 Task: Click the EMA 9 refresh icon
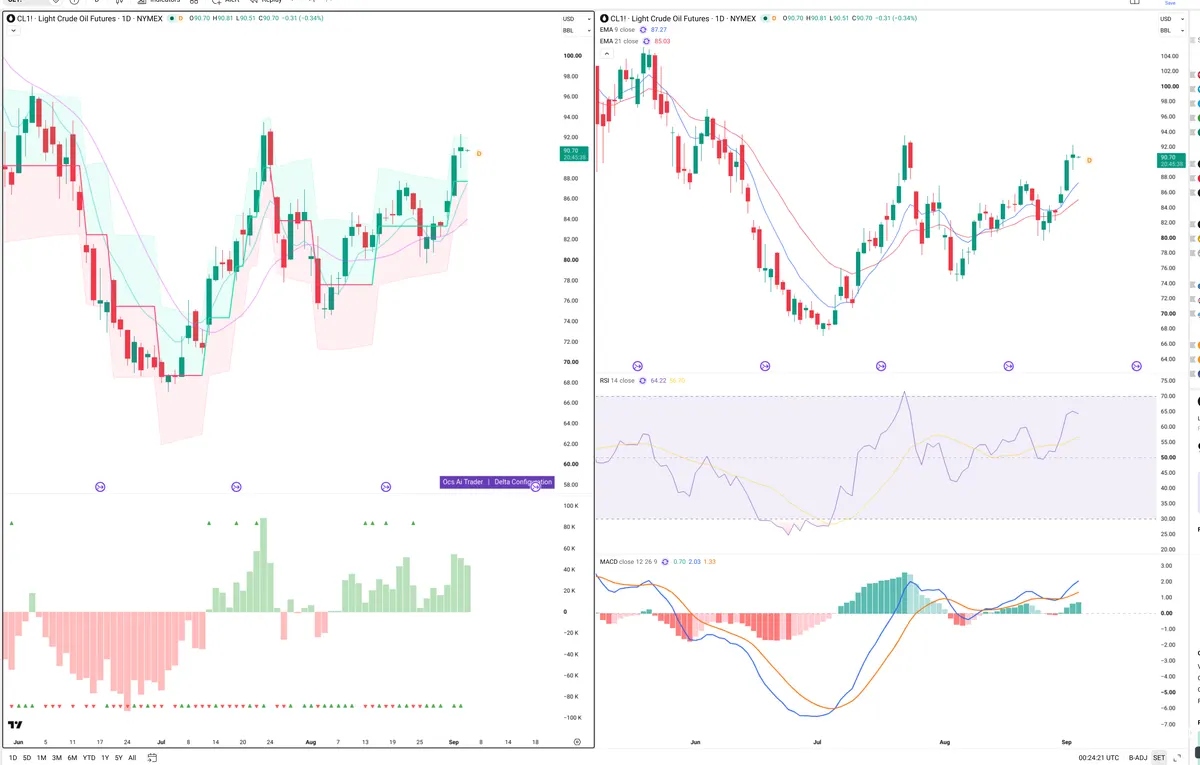pyautogui.click(x=644, y=30)
